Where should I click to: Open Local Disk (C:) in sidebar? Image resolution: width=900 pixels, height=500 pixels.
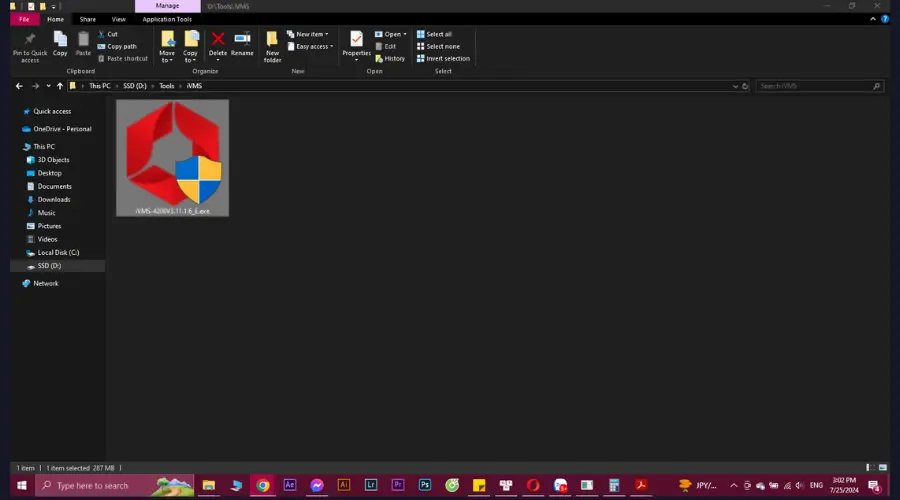pos(58,253)
